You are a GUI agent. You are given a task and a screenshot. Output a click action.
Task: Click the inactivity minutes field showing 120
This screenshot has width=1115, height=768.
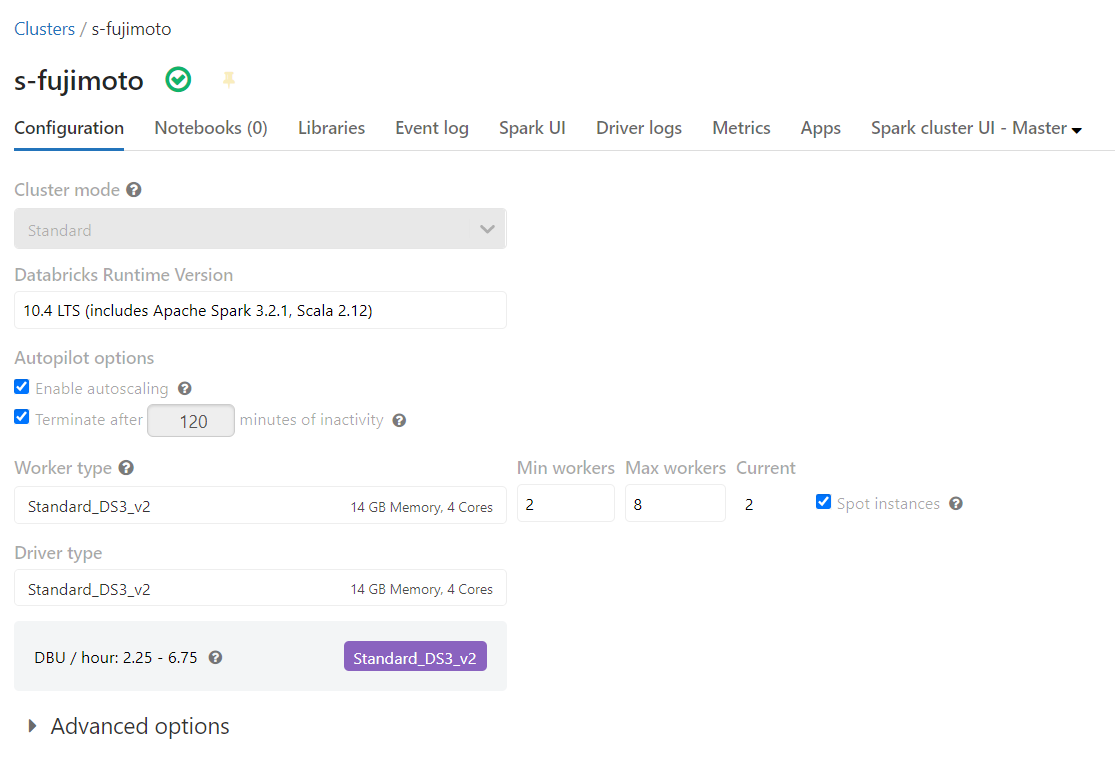pos(191,421)
